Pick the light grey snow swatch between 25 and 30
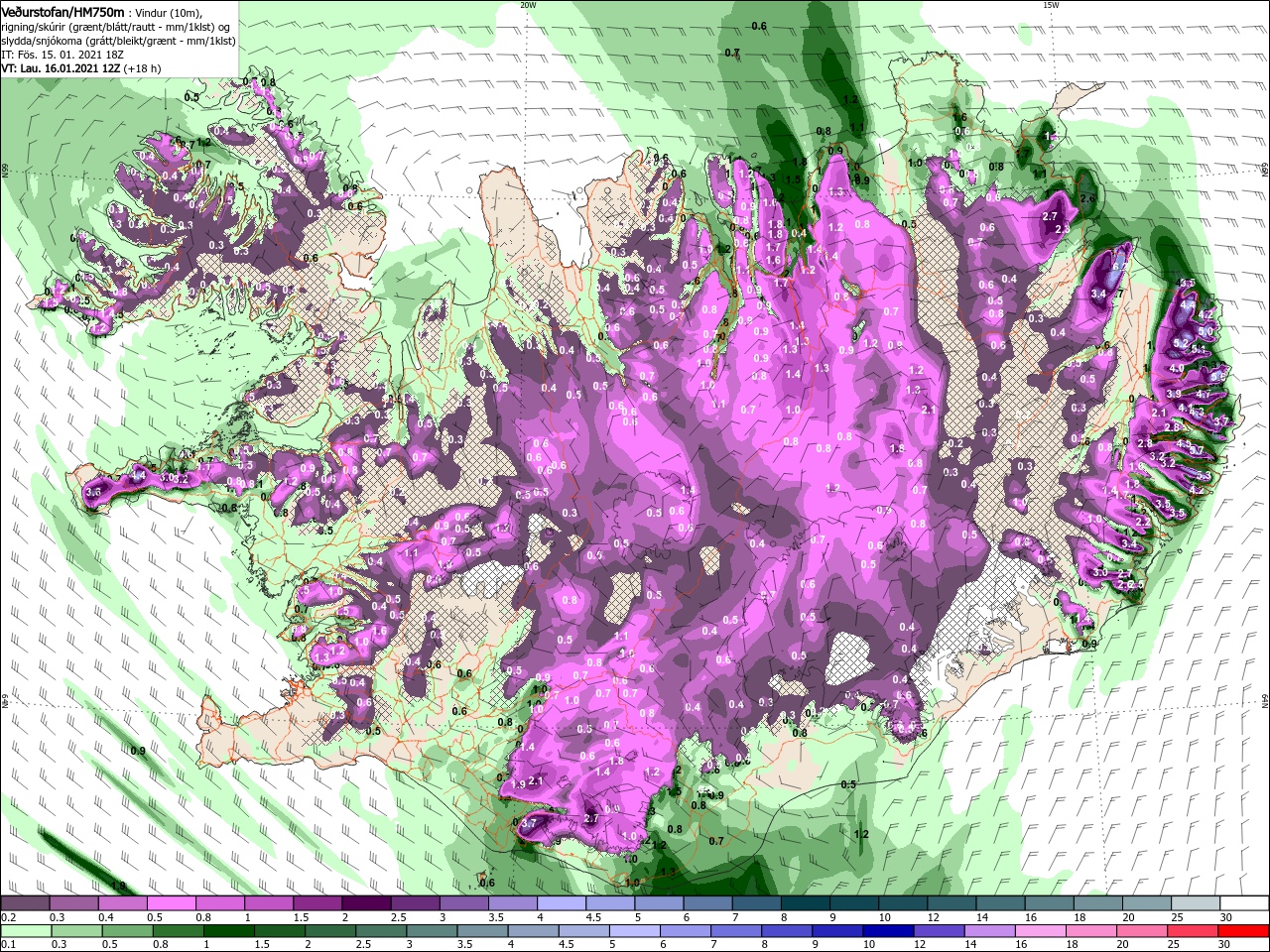This screenshot has height=952, width=1270. [1196, 903]
